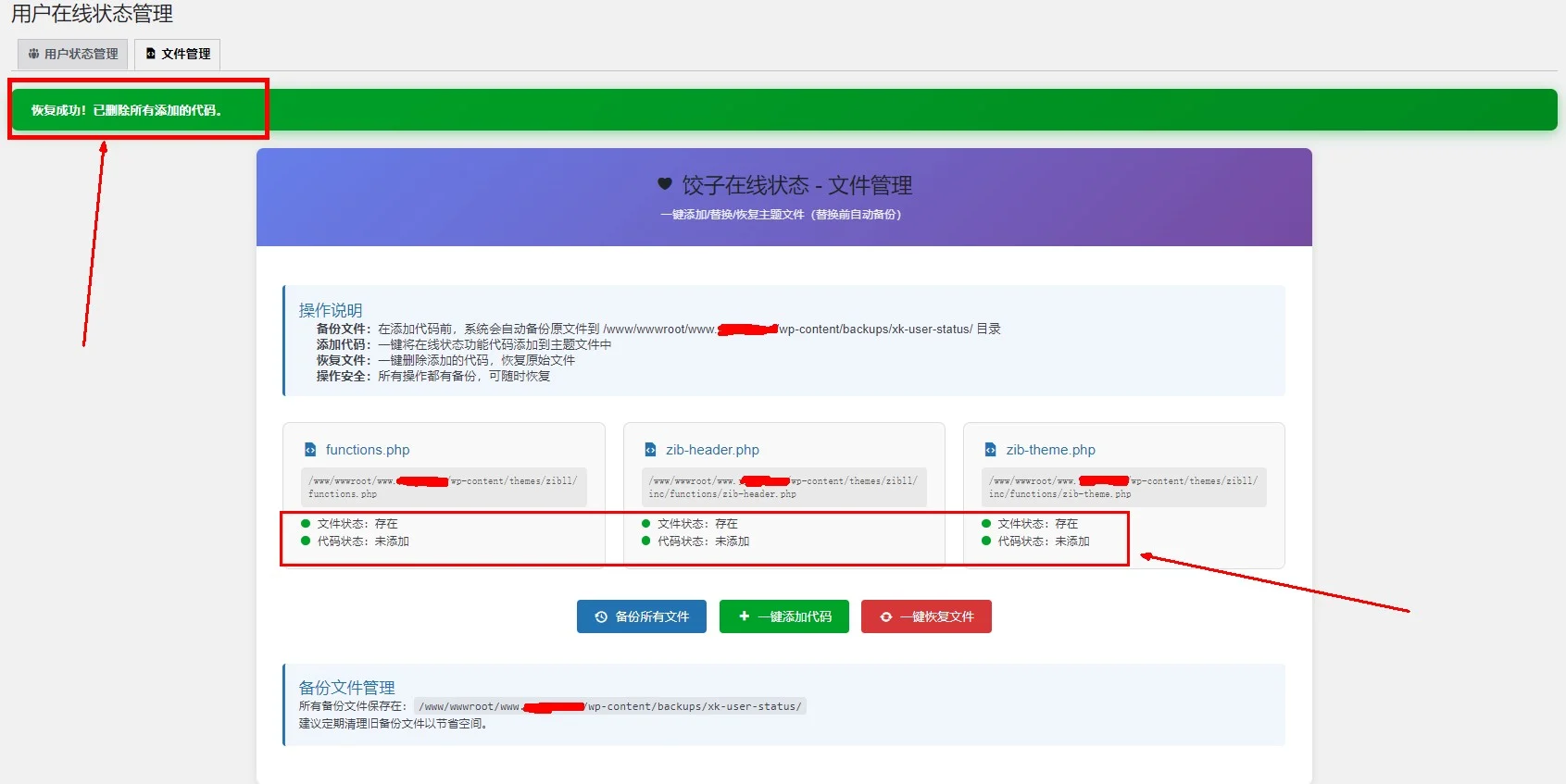Click the restore icon in 一键恢复文件 button
The width and height of the screenshot is (1566, 784).
[x=886, y=616]
